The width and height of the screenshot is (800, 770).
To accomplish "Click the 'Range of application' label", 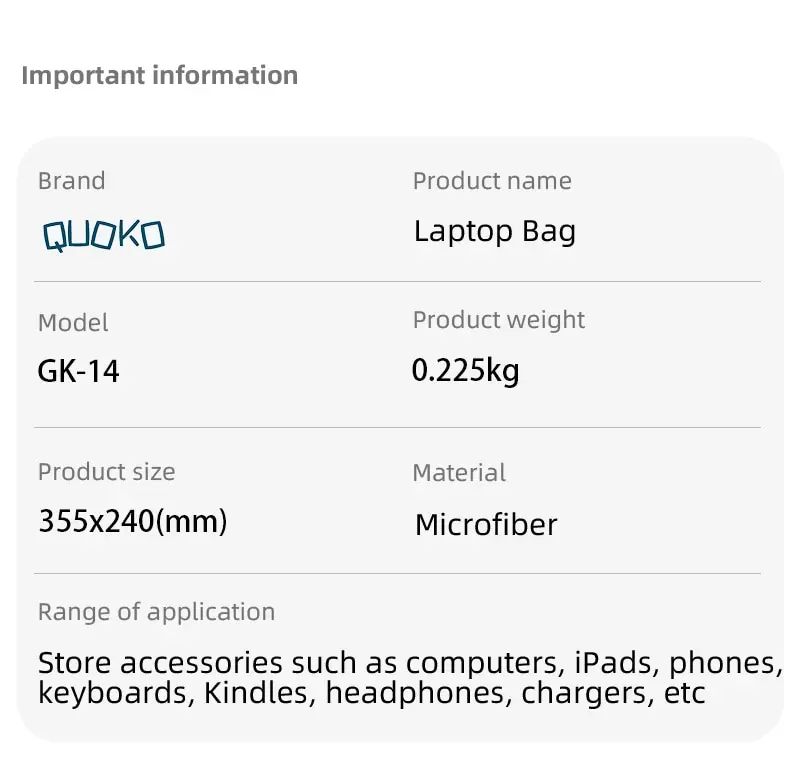I will tap(156, 612).
